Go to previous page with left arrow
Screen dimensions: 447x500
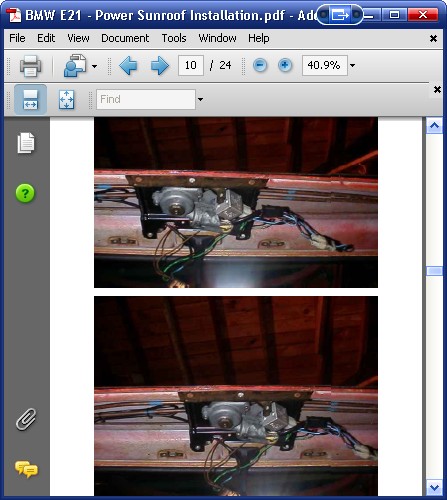(x=128, y=65)
